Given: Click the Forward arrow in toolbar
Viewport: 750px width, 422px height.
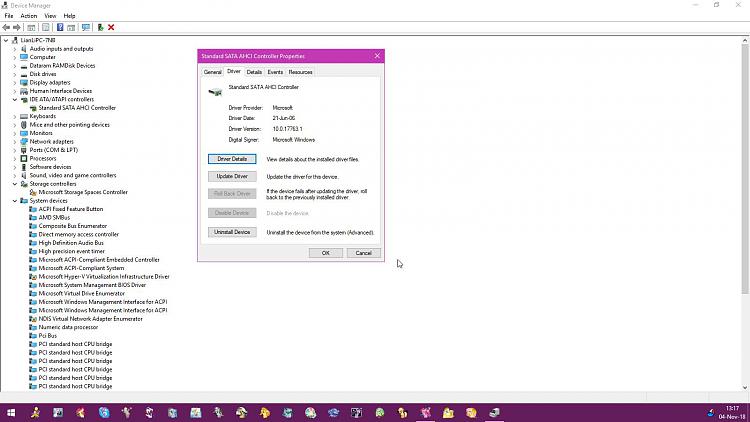Looking at the screenshot, I should (17, 28).
